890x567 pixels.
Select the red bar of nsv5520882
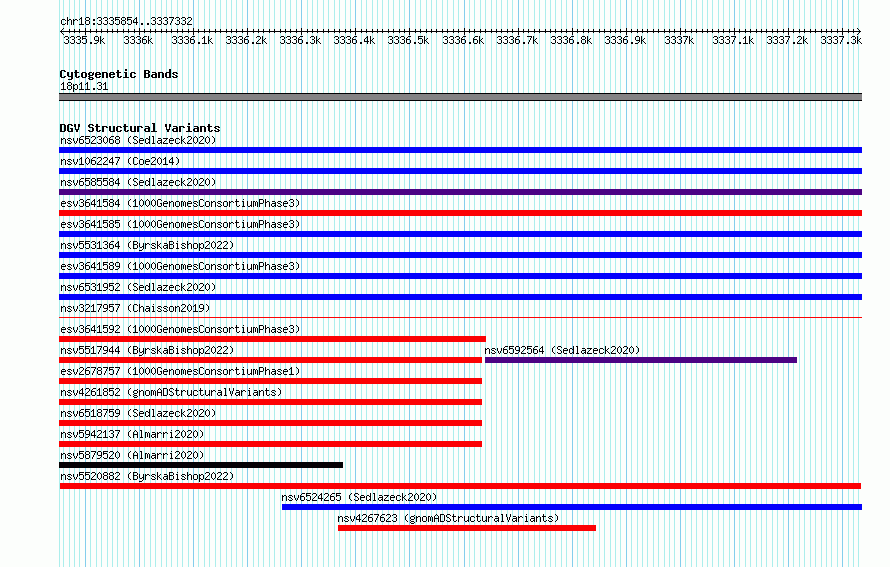click(460, 486)
